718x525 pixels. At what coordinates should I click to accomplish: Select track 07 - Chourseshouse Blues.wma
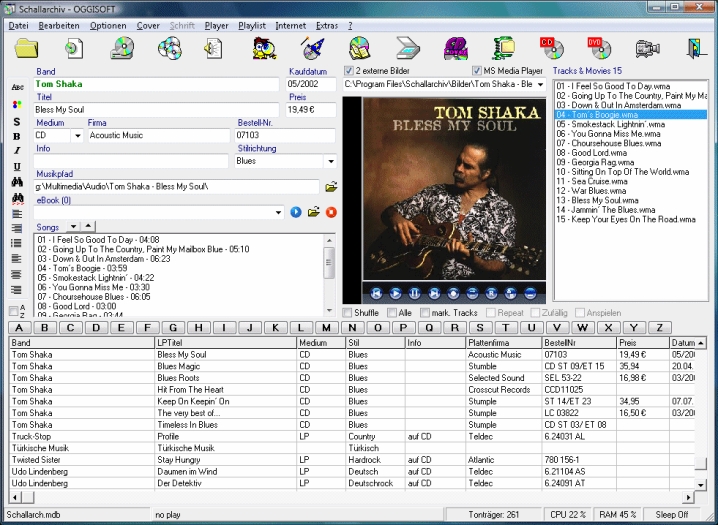pos(608,143)
